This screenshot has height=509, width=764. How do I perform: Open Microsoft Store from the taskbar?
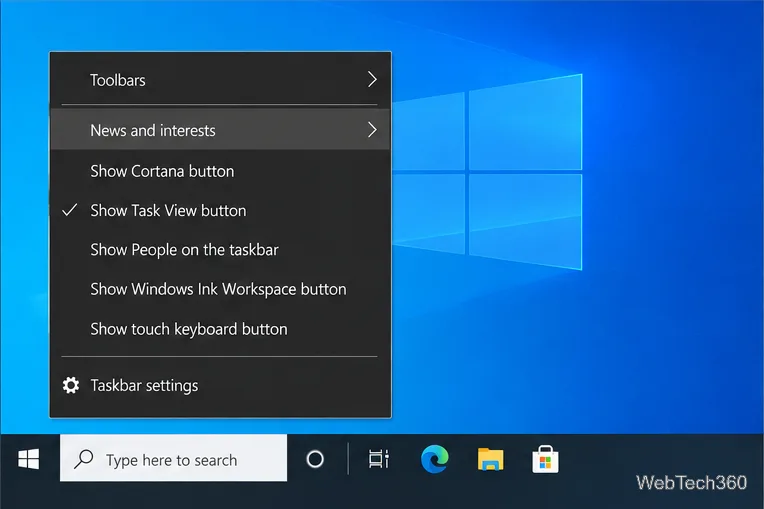[x=545, y=459]
